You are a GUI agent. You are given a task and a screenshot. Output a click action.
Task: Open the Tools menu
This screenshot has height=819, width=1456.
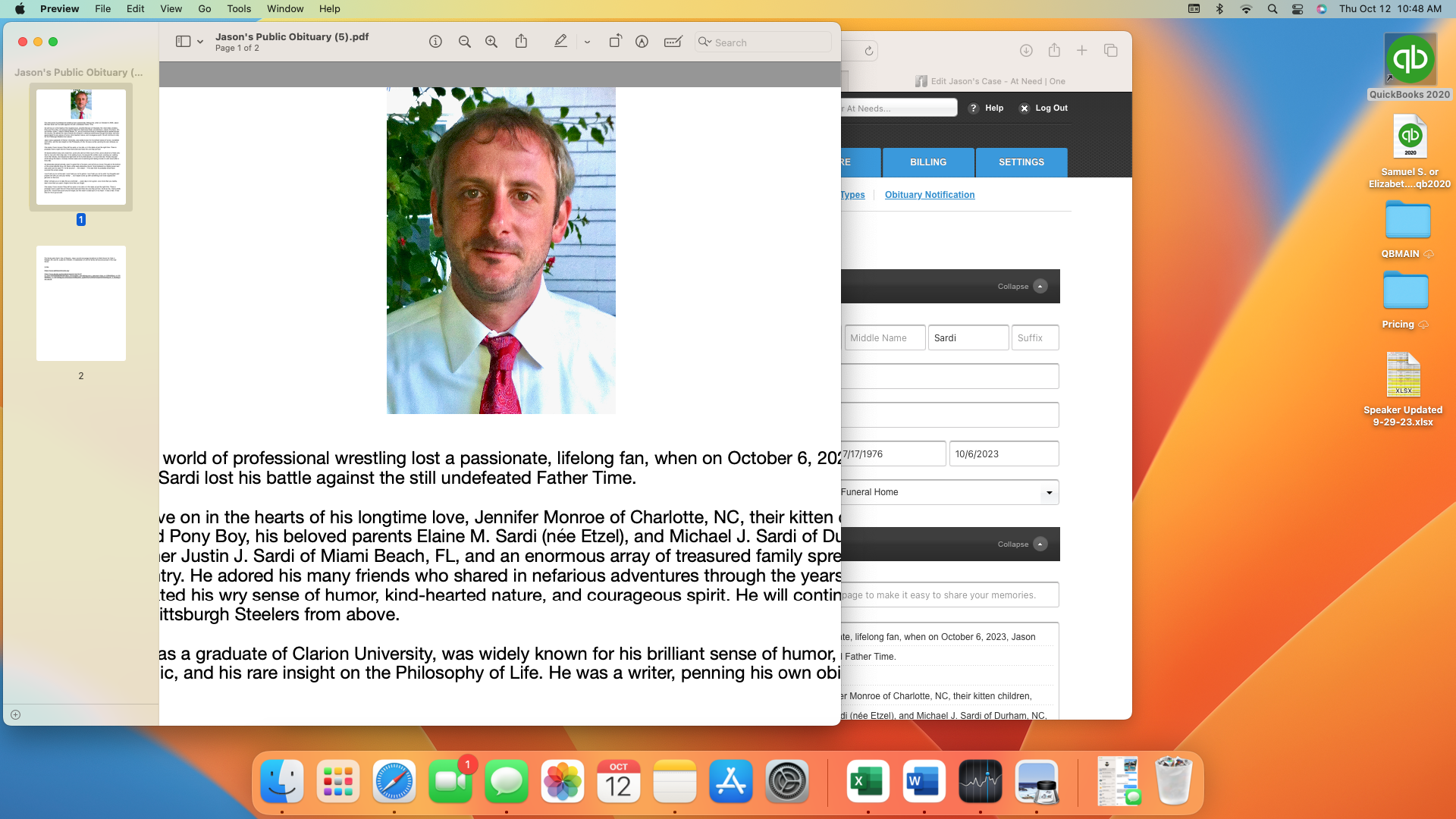[x=238, y=8]
